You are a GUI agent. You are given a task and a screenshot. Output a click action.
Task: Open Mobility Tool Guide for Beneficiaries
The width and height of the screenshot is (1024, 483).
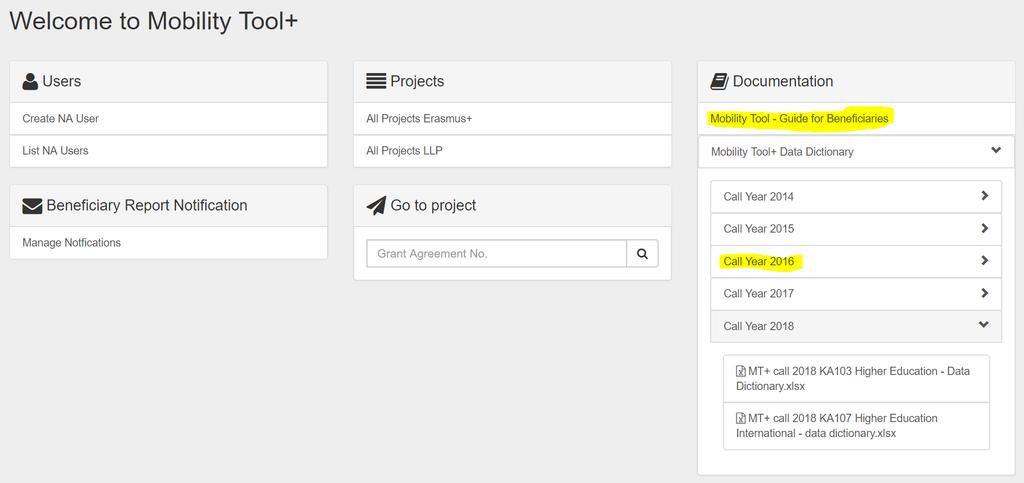(799, 119)
